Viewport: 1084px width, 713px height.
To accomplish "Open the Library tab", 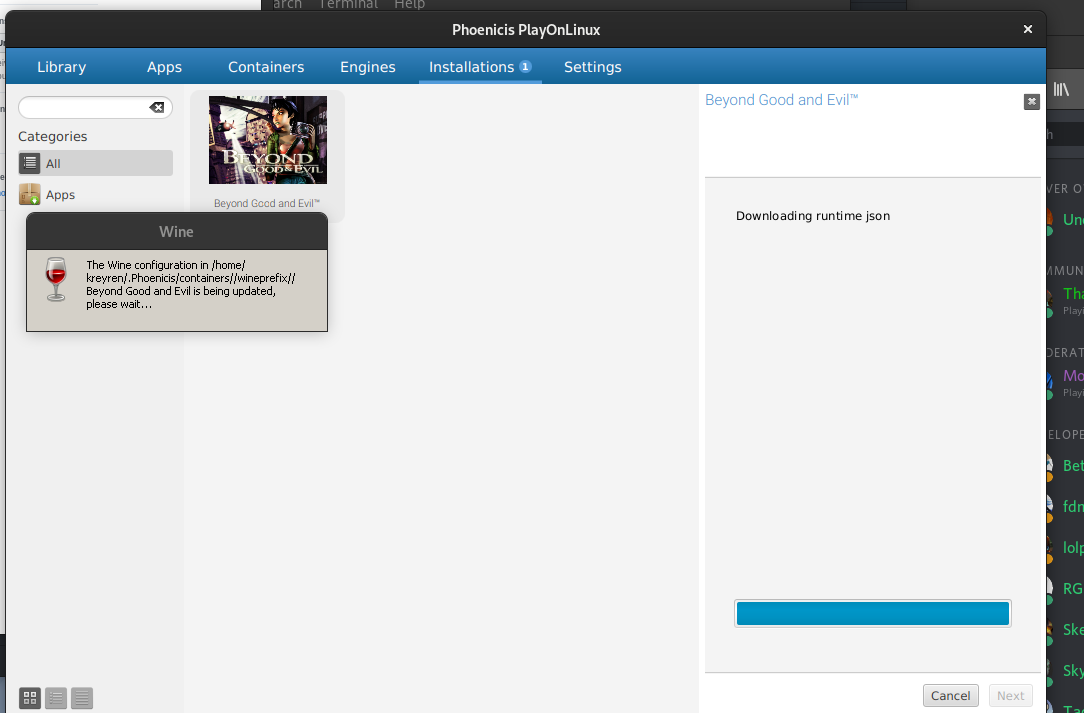I will click(62, 67).
